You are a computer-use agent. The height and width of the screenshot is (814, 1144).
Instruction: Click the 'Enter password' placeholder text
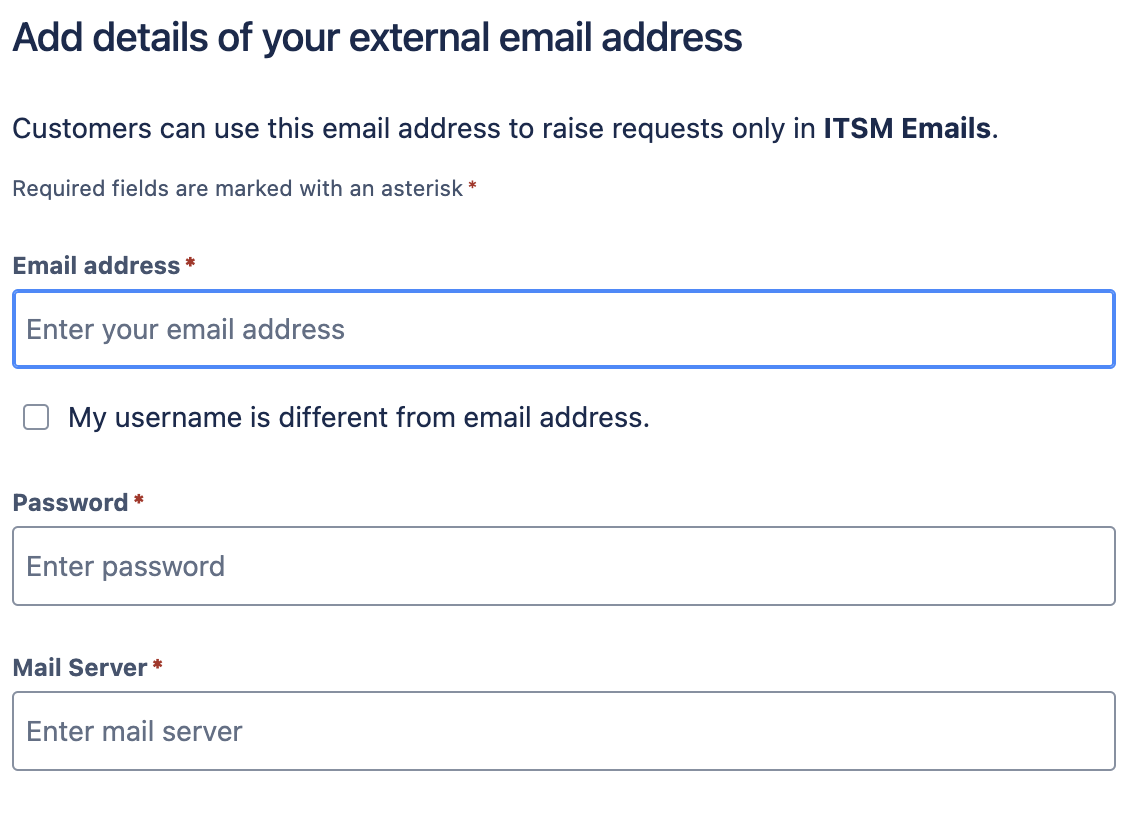click(x=125, y=567)
